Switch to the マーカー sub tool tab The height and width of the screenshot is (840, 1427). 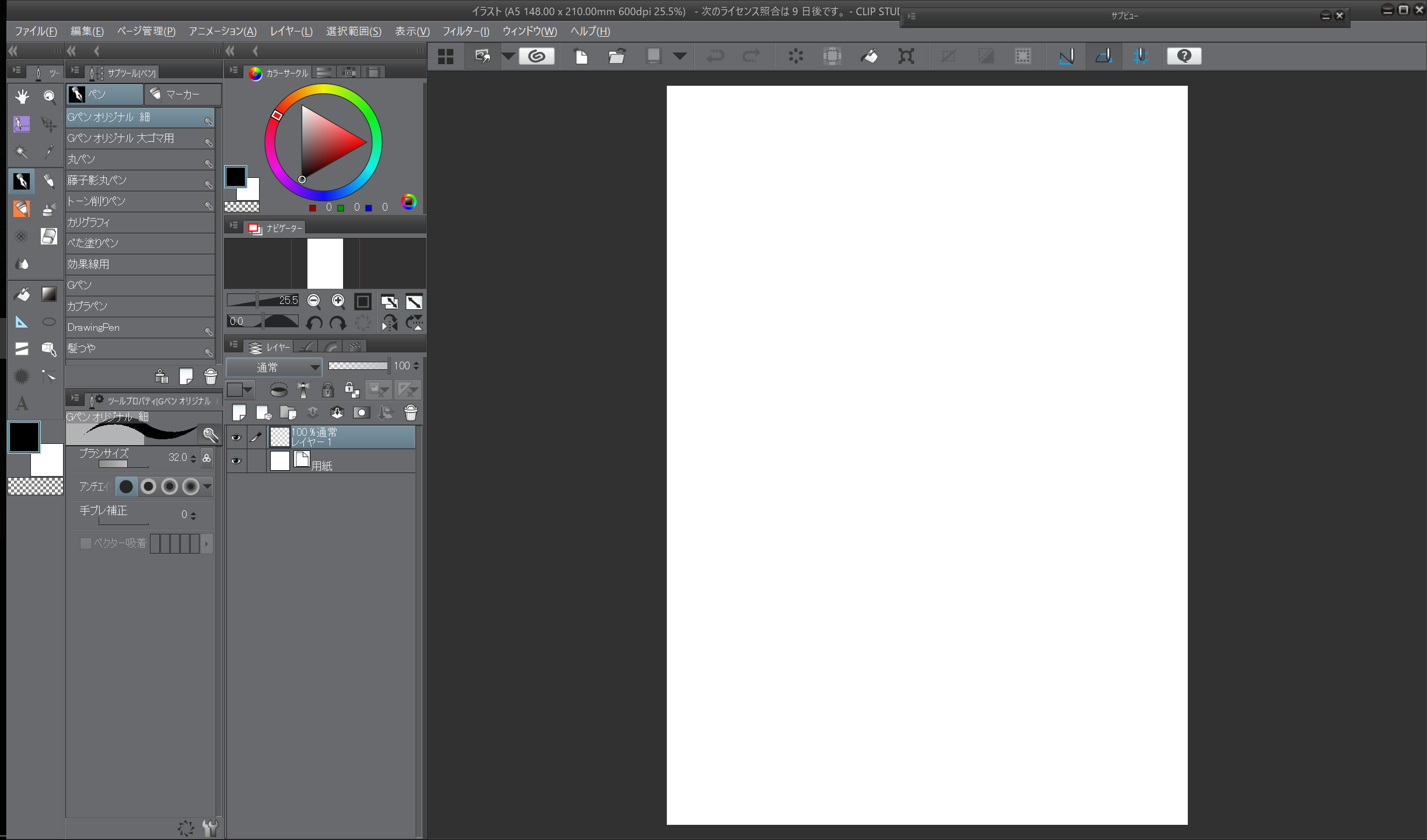pyautogui.click(x=182, y=94)
